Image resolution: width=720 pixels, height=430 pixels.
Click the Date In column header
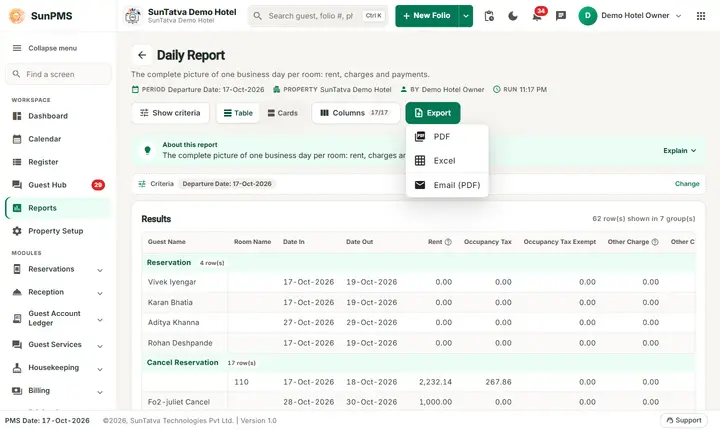[x=293, y=242]
